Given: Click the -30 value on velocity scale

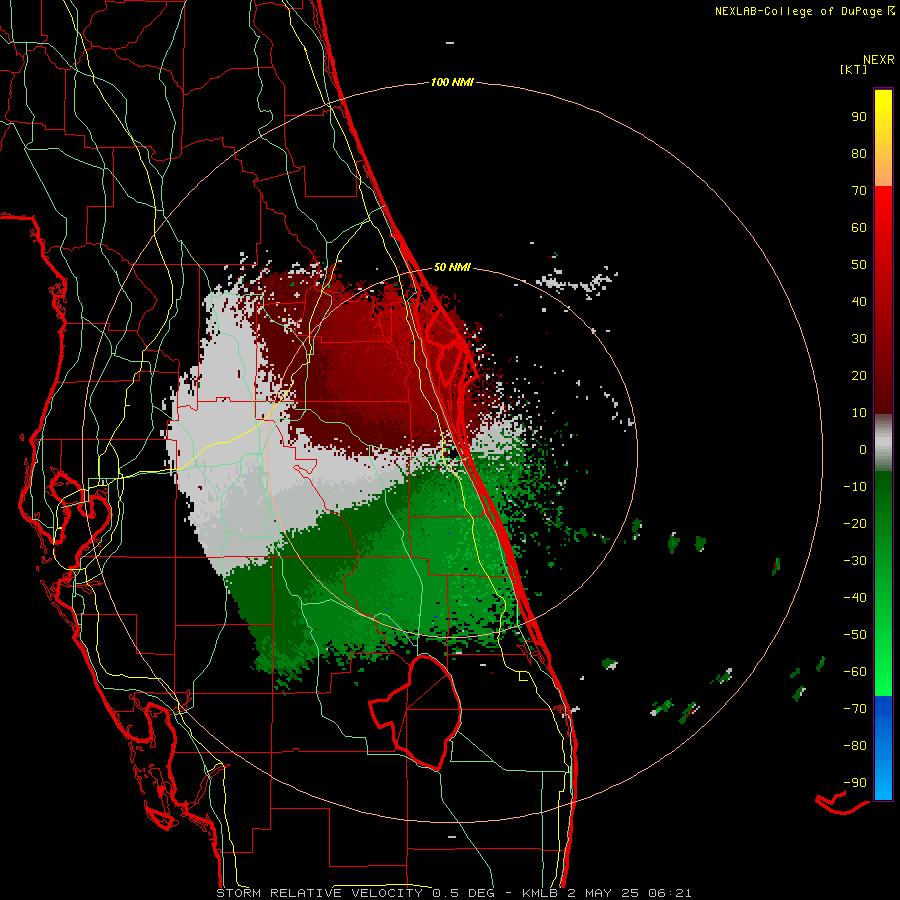Looking at the screenshot, I should click(x=855, y=560).
